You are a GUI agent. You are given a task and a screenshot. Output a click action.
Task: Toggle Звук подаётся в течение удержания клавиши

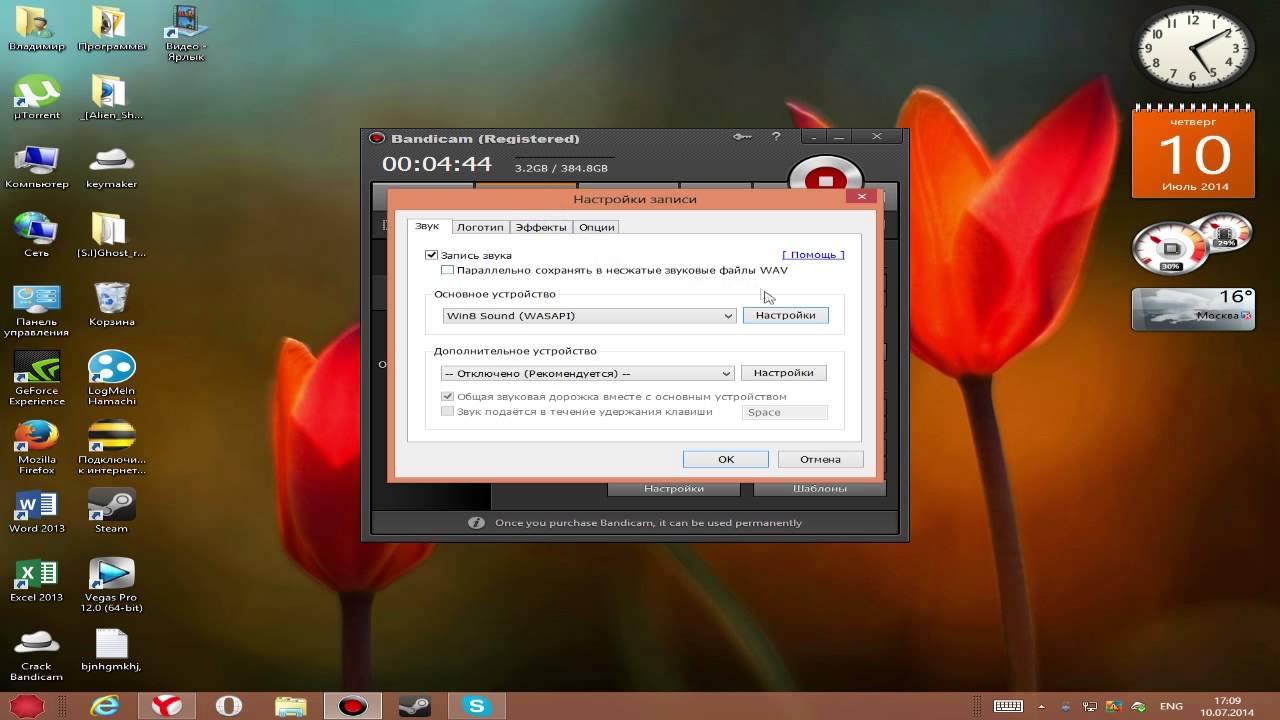447,411
